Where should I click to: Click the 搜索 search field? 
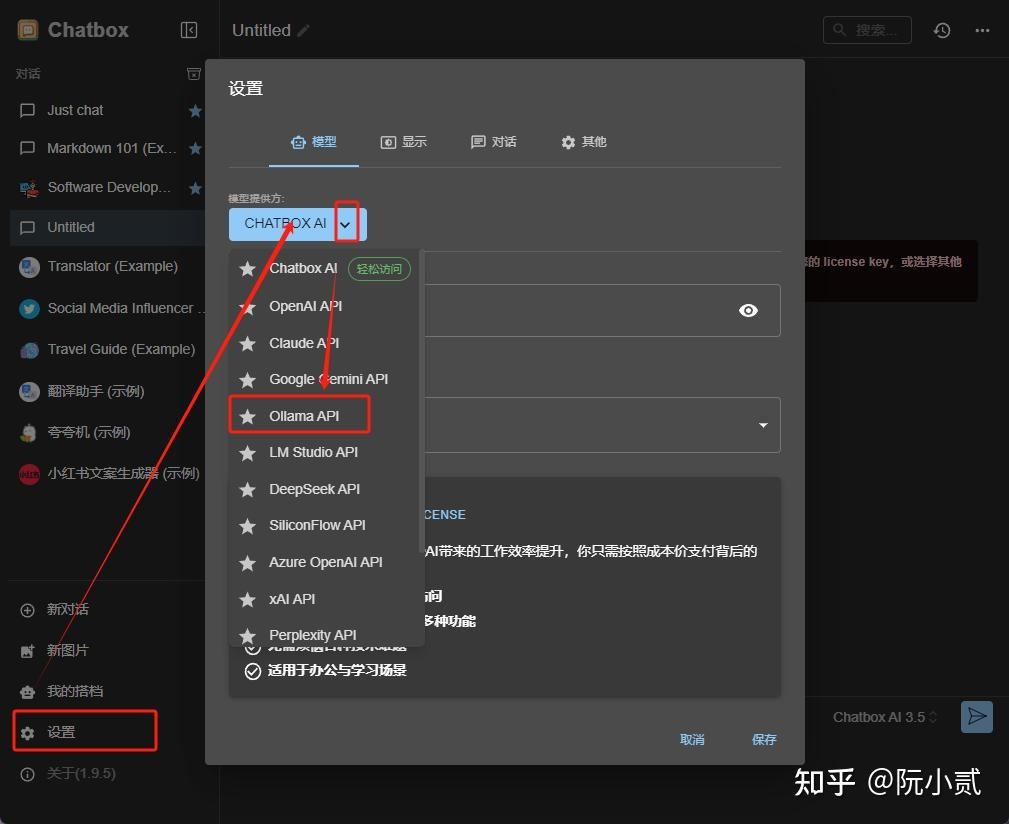[x=867, y=30]
